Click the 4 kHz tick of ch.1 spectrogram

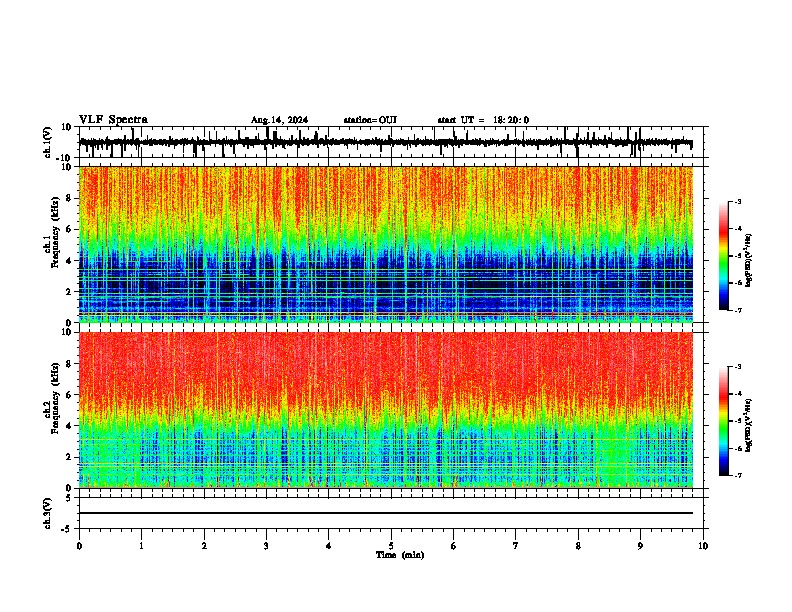click(x=69, y=261)
